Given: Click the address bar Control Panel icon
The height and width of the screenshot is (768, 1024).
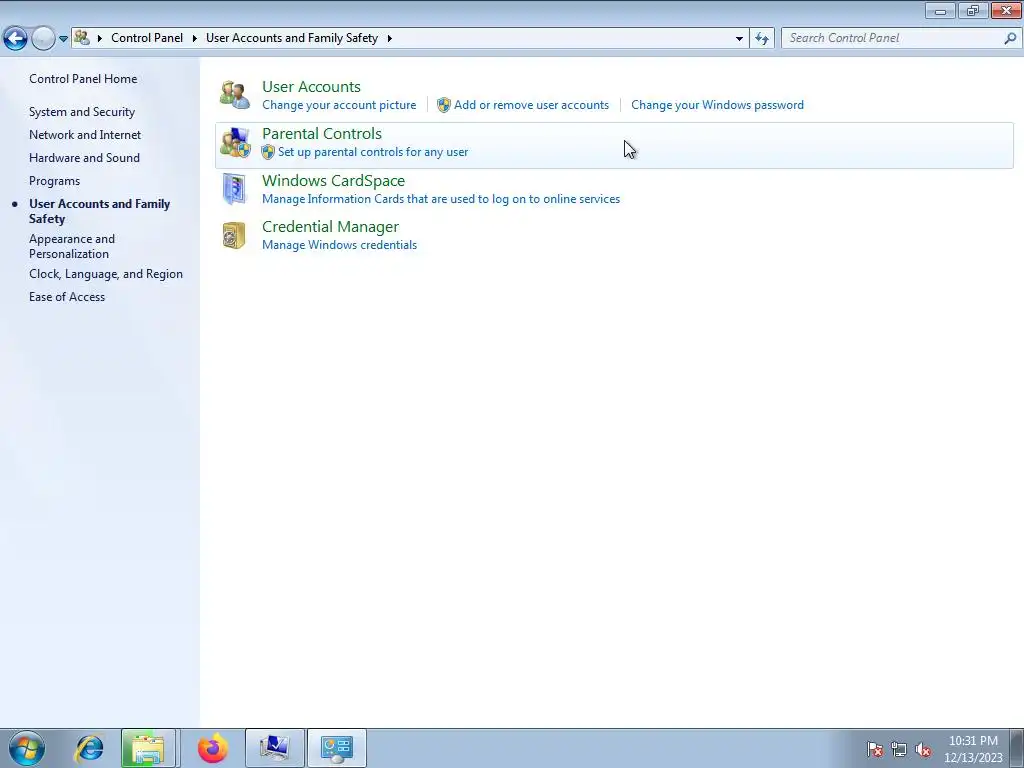Looking at the screenshot, I should click(82, 38).
